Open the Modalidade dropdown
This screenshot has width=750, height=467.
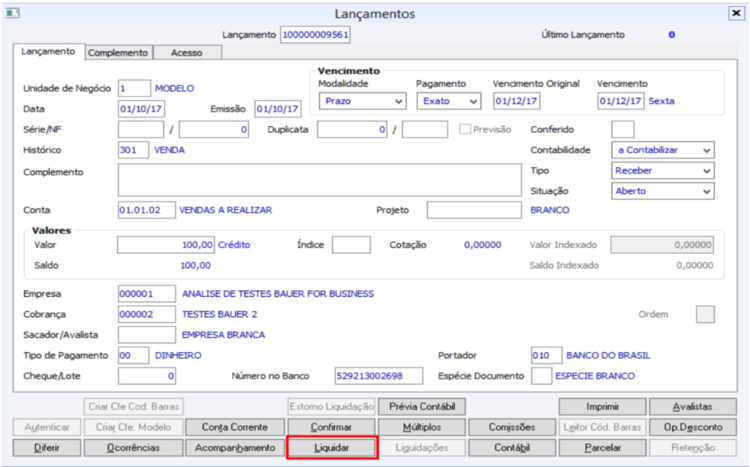tap(363, 101)
